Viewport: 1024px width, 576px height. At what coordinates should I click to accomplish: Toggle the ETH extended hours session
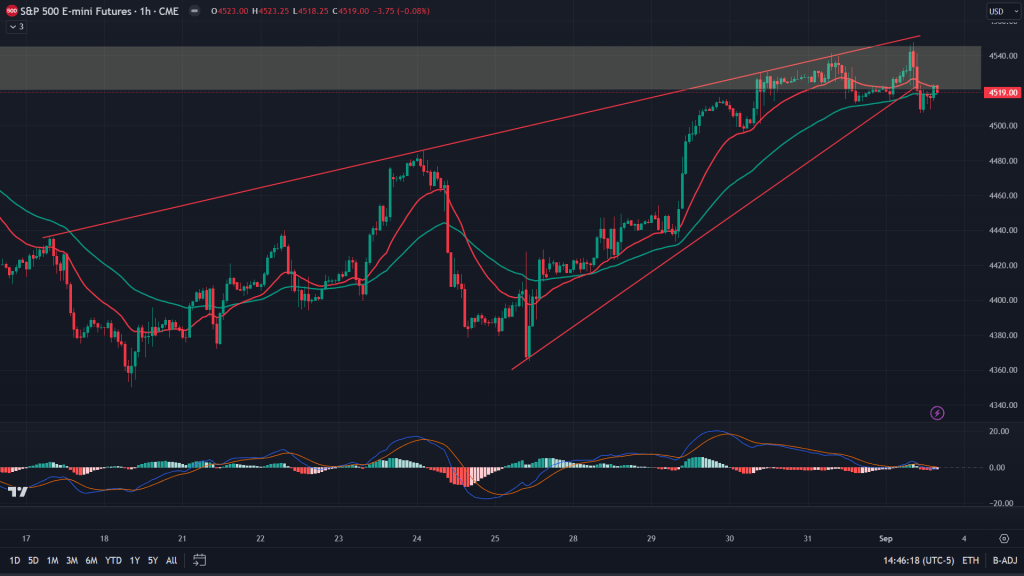(970, 560)
